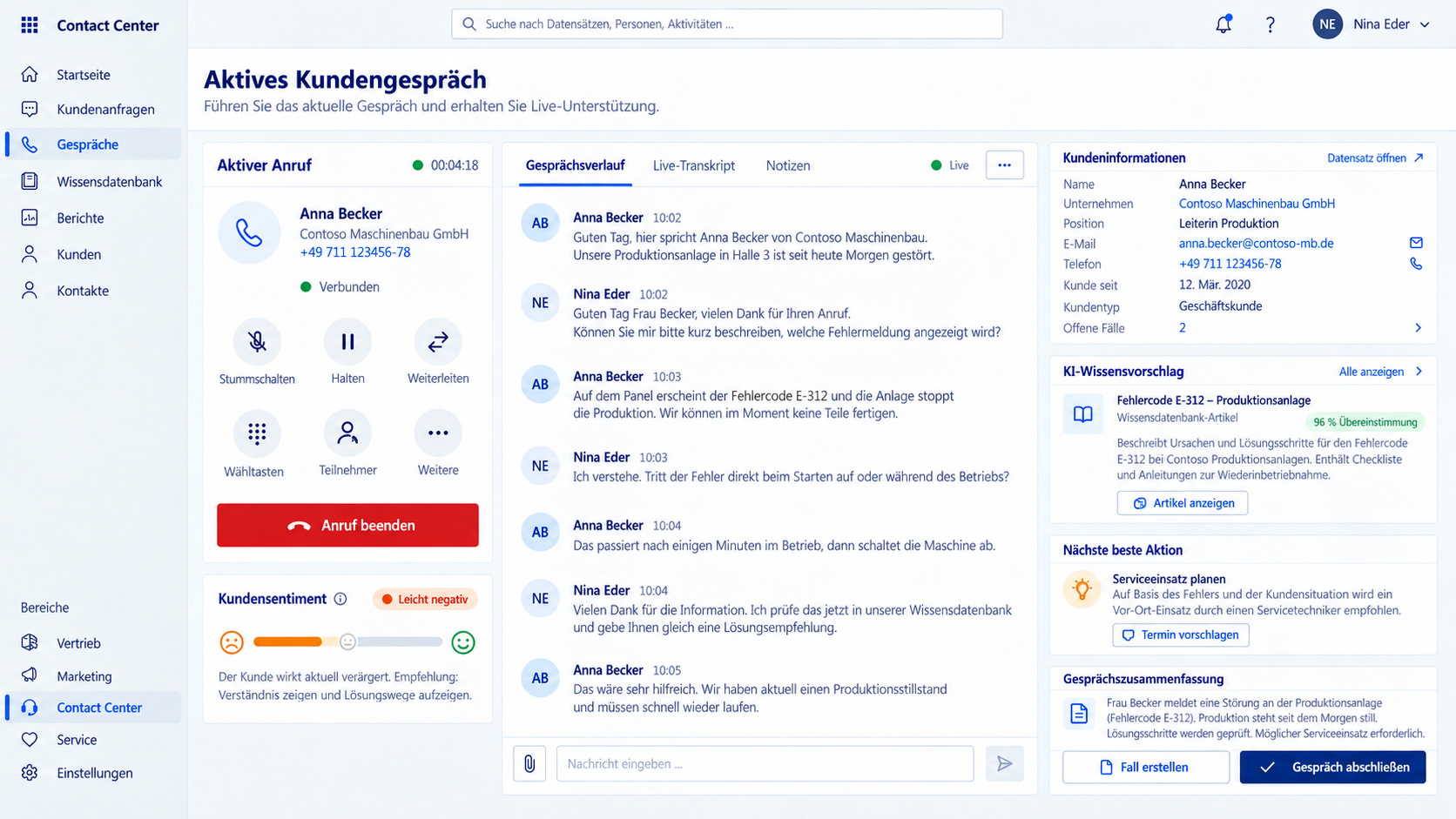Click Gespräch abschließen button

point(1333,768)
